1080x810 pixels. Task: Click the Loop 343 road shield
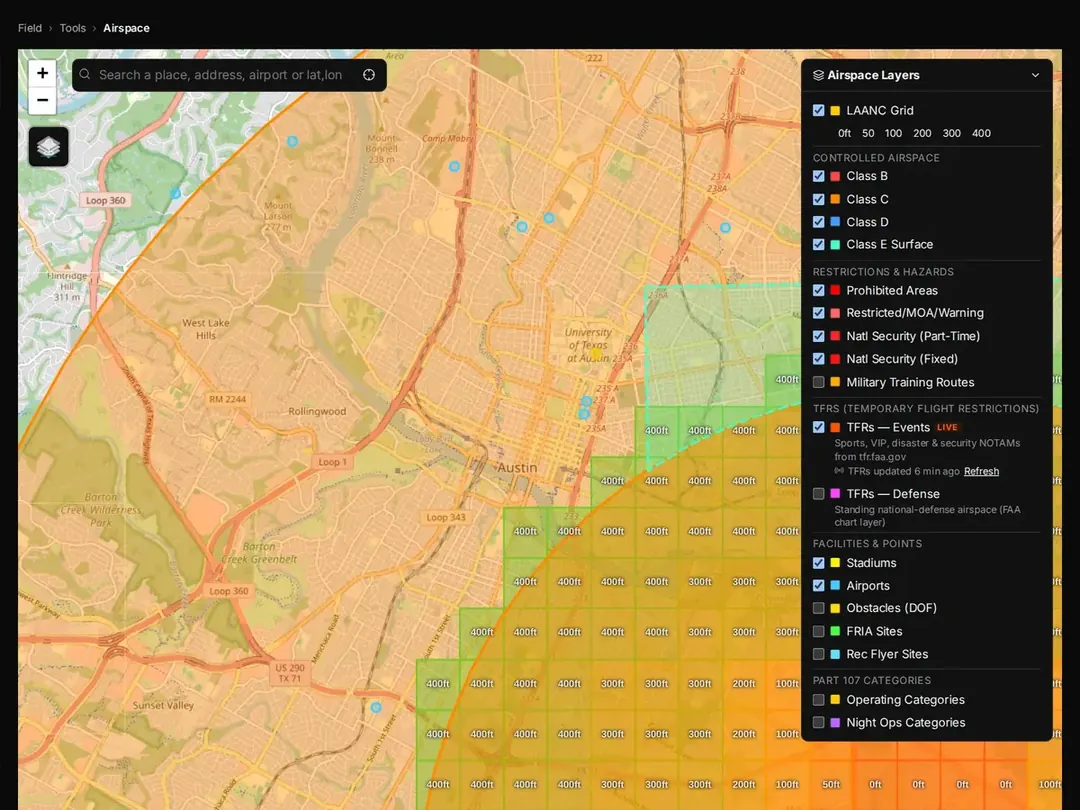pyautogui.click(x=446, y=517)
